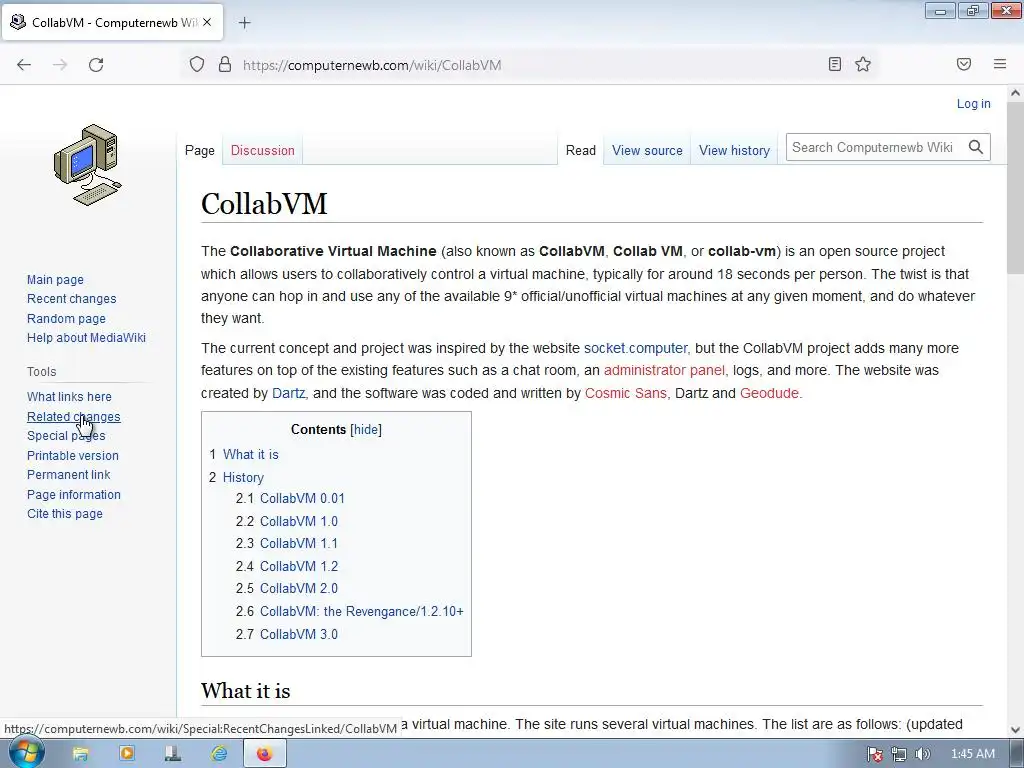This screenshot has width=1024, height=768.
Task: Open Internet Explorer from taskbar
Action: tap(219, 754)
